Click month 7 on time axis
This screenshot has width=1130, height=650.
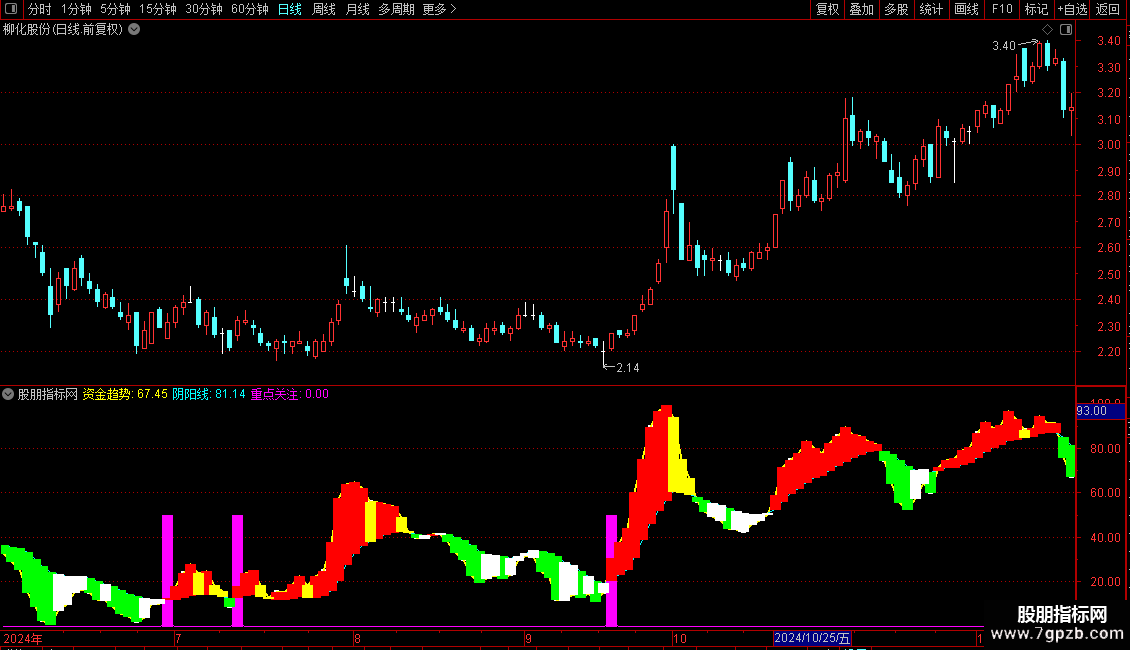(178, 639)
